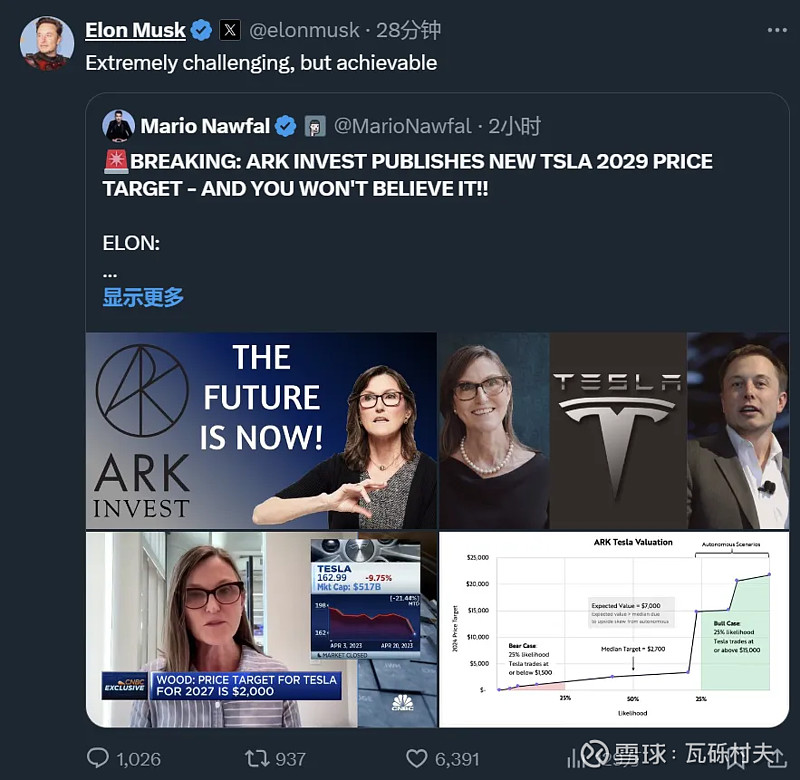Click the retweet icon
The width and height of the screenshot is (800, 780).
[257, 758]
